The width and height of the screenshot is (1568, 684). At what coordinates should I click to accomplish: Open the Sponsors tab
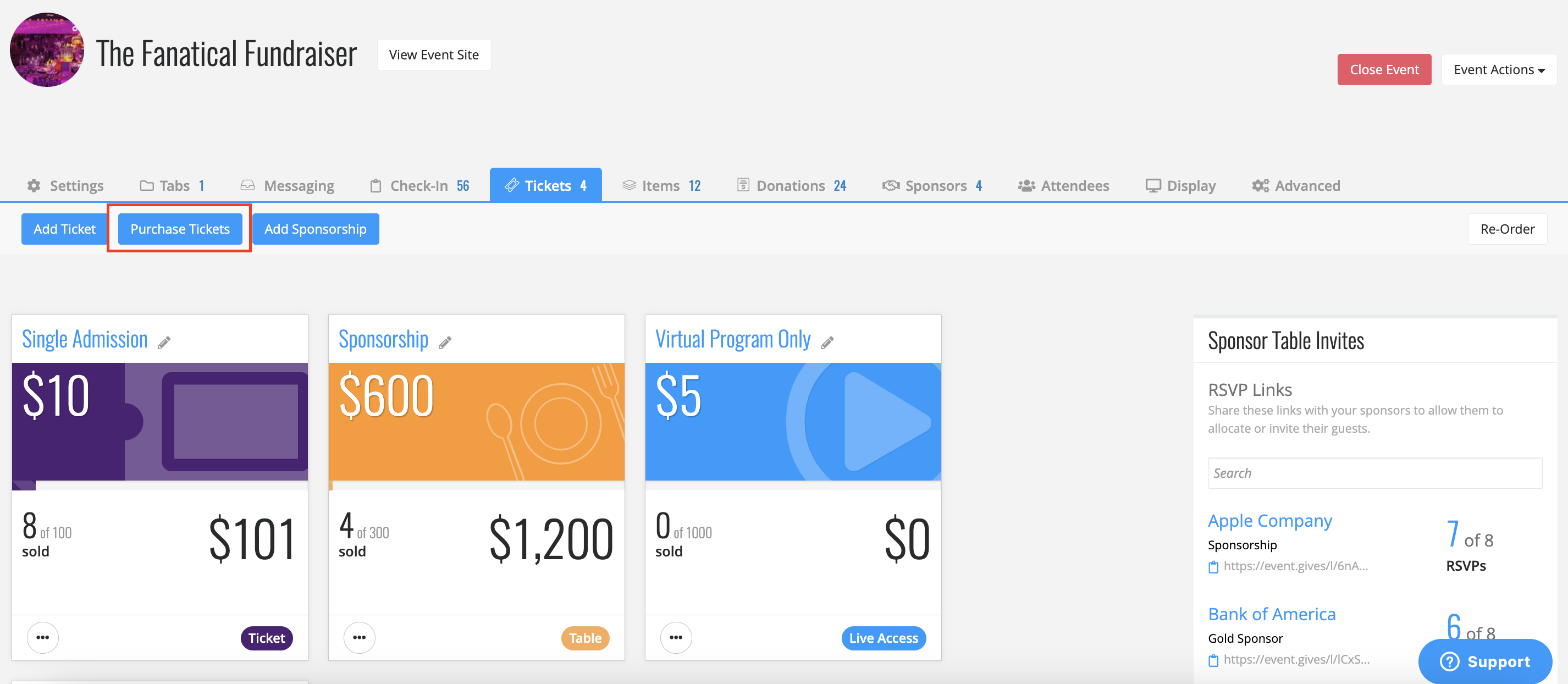tap(932, 186)
